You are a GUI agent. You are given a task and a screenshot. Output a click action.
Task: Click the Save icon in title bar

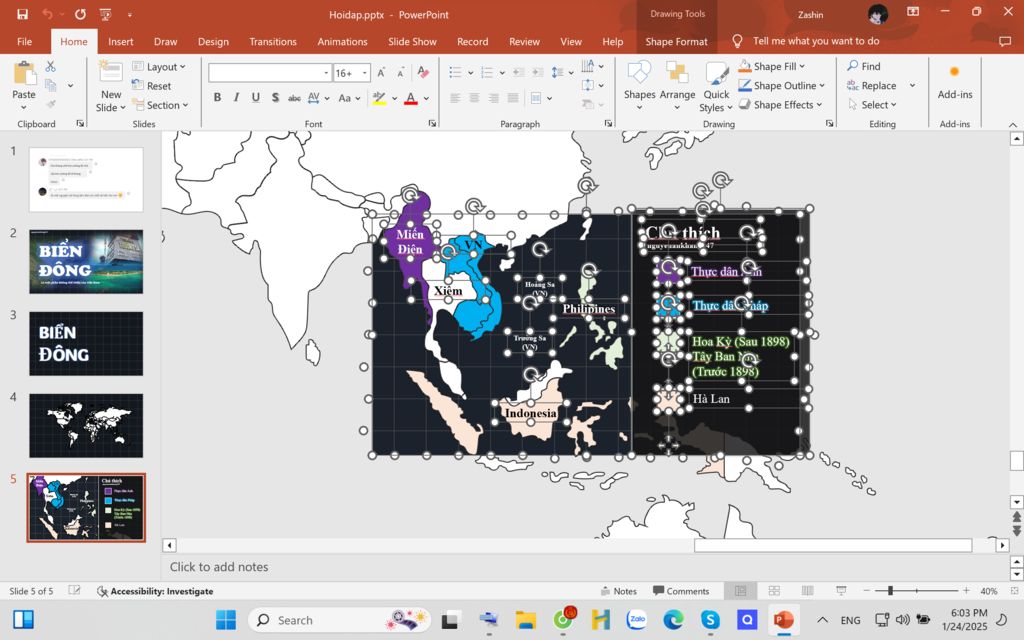click(22, 14)
